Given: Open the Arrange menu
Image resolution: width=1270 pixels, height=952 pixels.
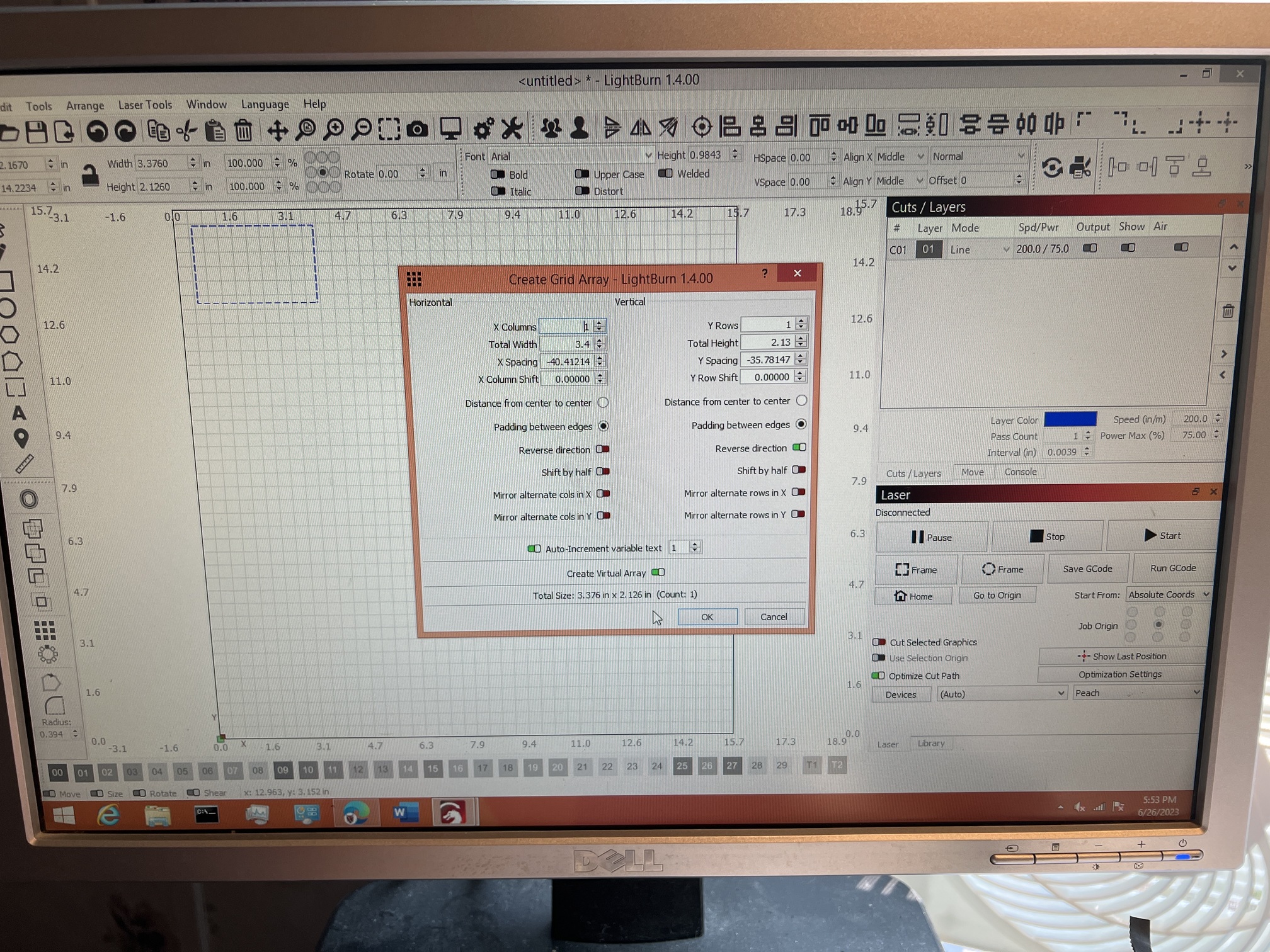Looking at the screenshot, I should coord(85,105).
